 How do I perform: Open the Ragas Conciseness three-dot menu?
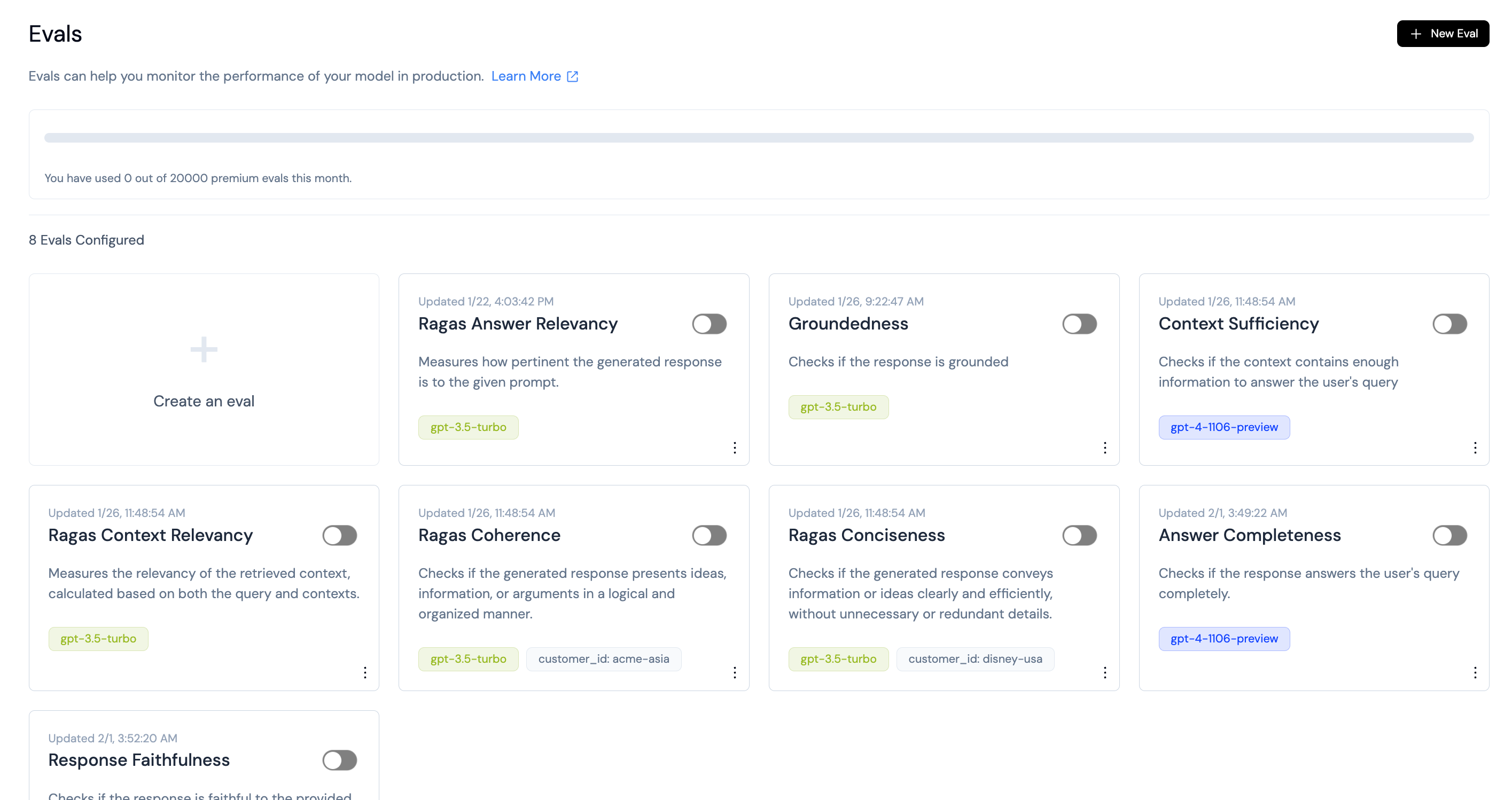1105,672
